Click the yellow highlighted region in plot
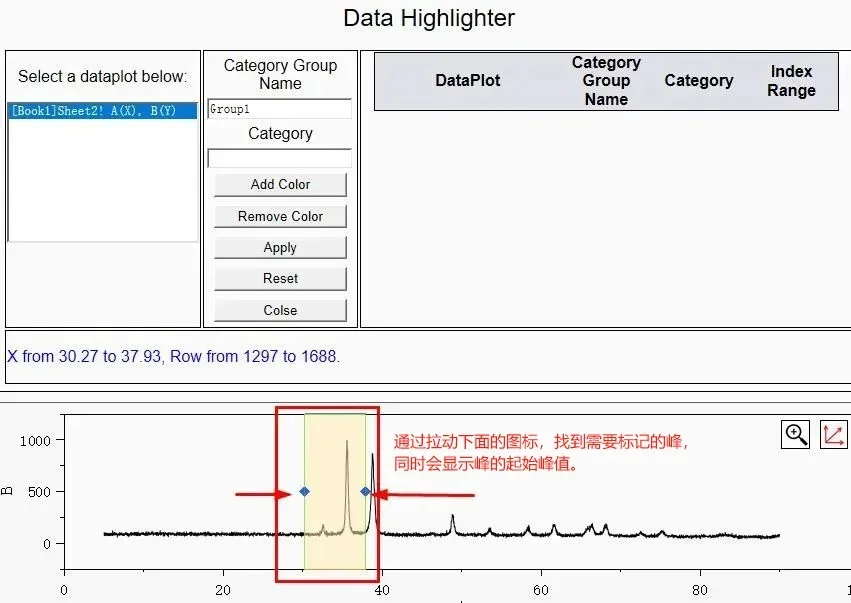 click(335, 492)
